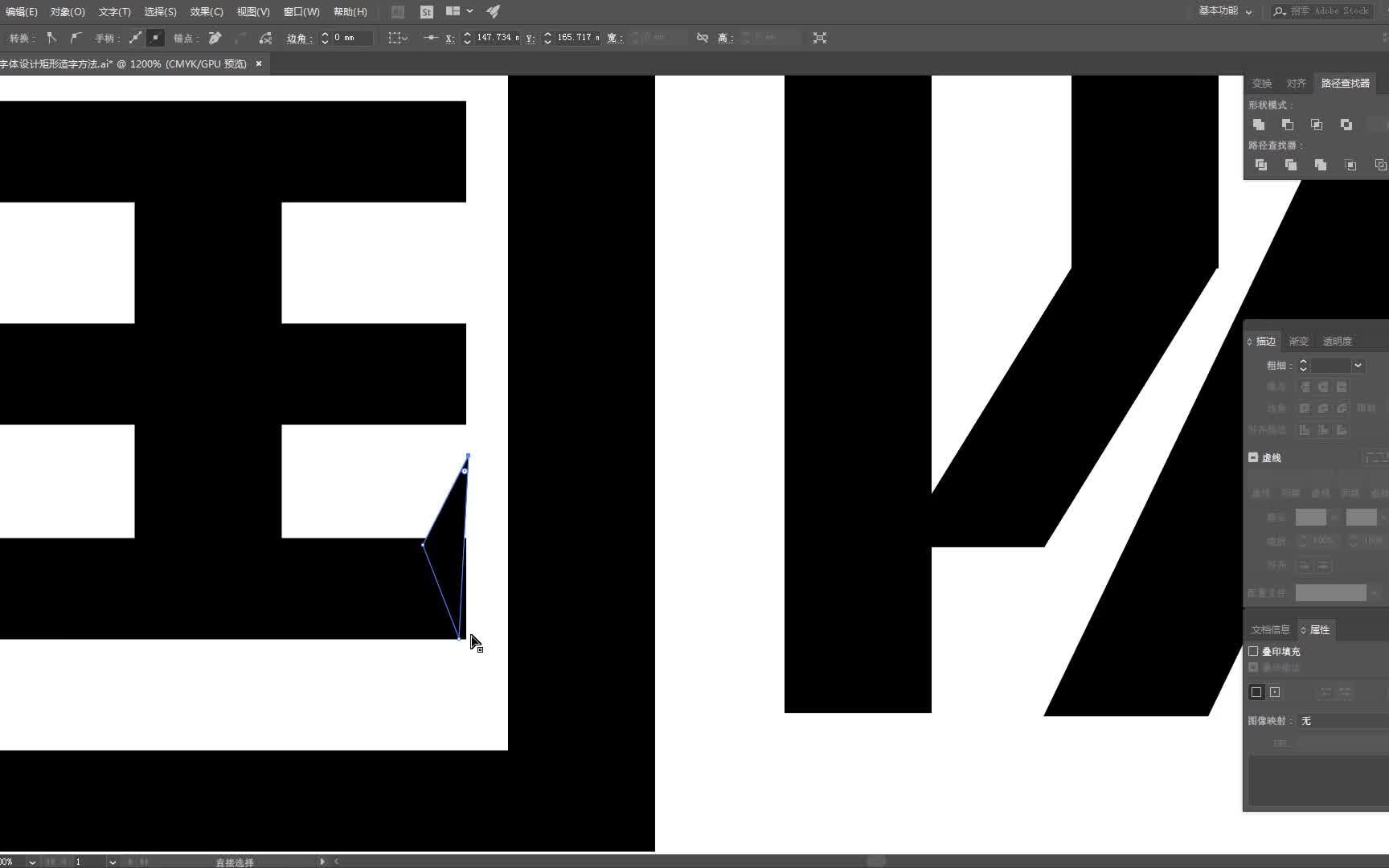Increase corner radius stepper arrows

[325, 38]
